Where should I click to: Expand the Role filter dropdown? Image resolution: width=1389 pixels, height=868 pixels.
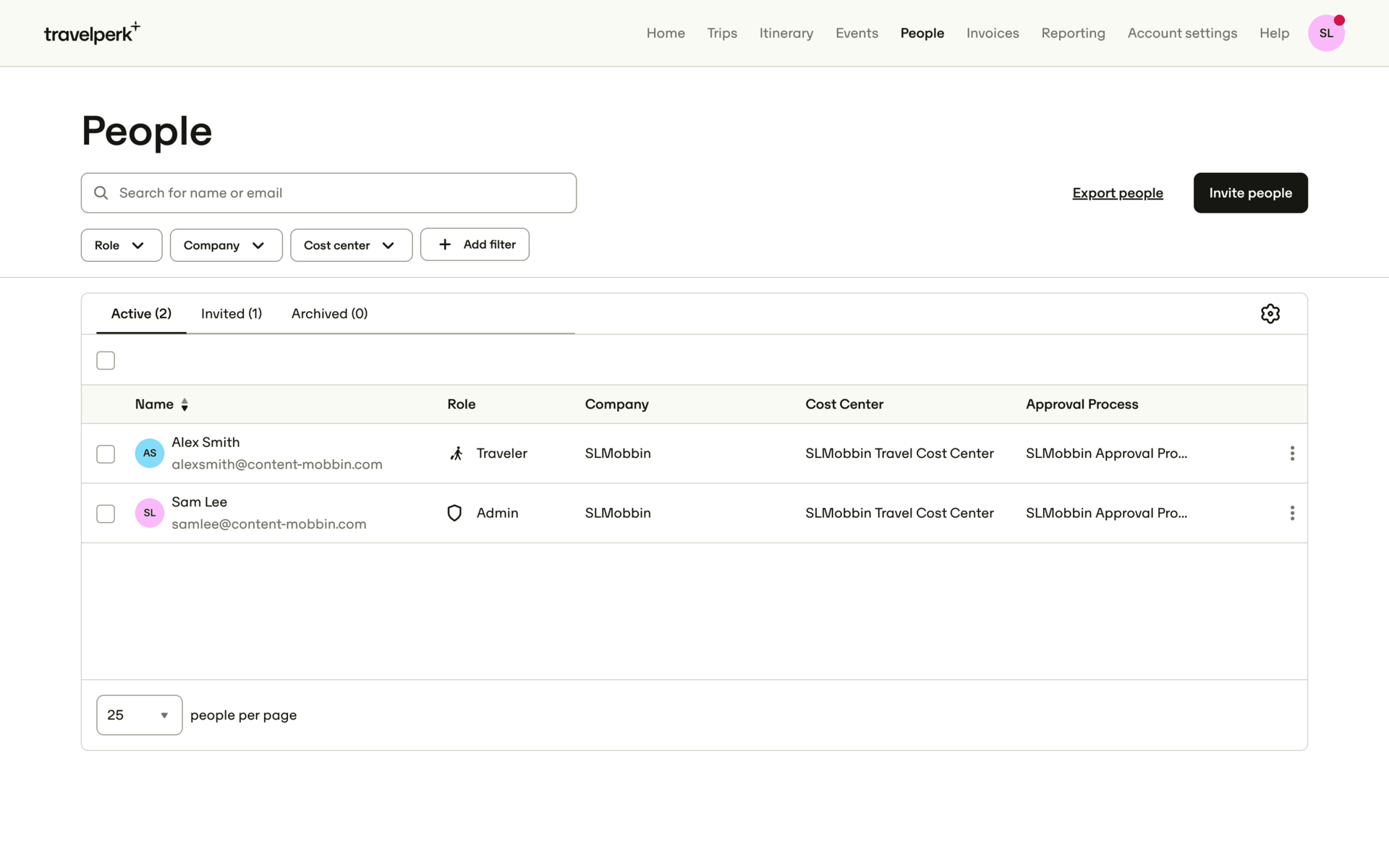tap(122, 245)
